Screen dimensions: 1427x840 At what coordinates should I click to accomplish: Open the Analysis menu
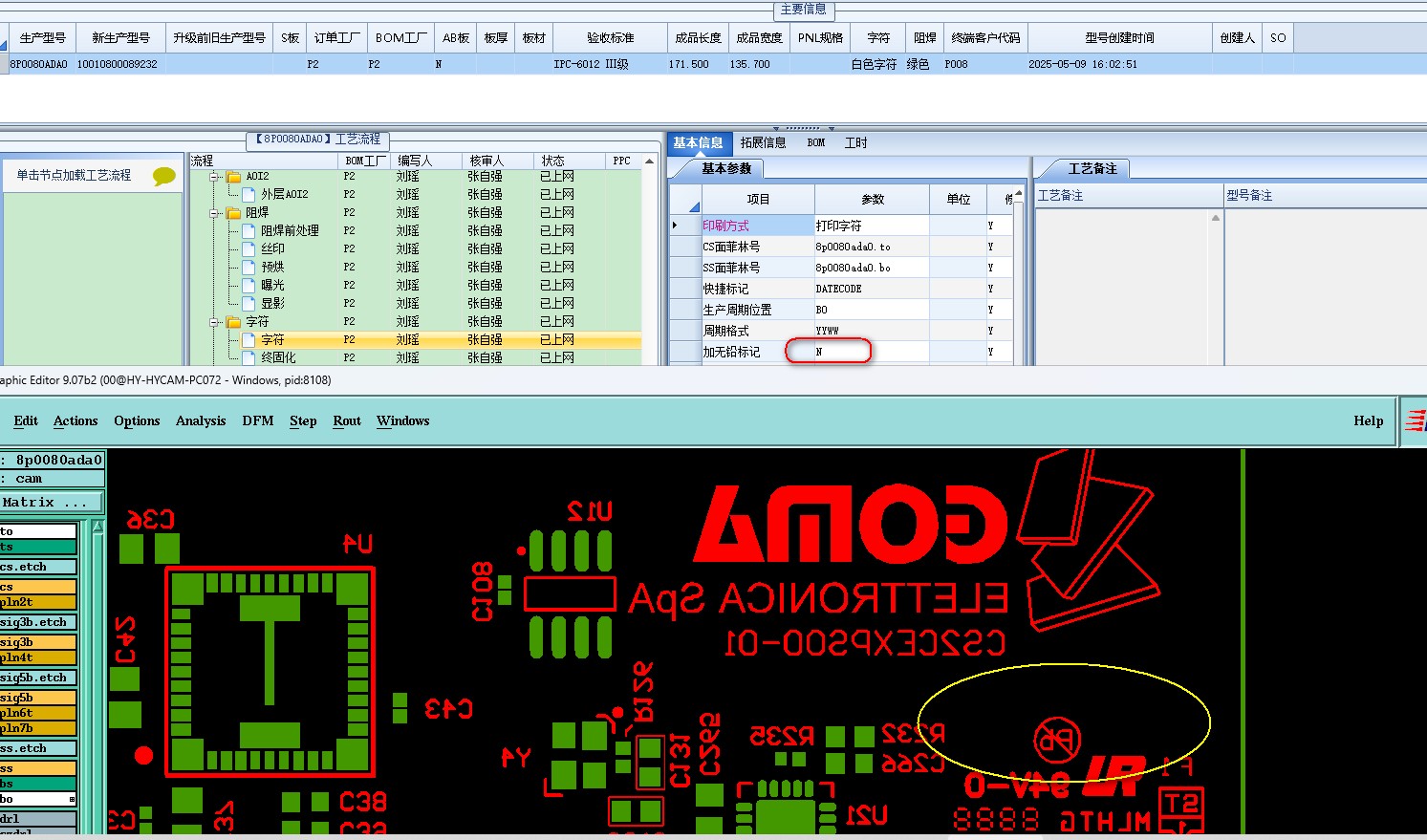(x=201, y=421)
